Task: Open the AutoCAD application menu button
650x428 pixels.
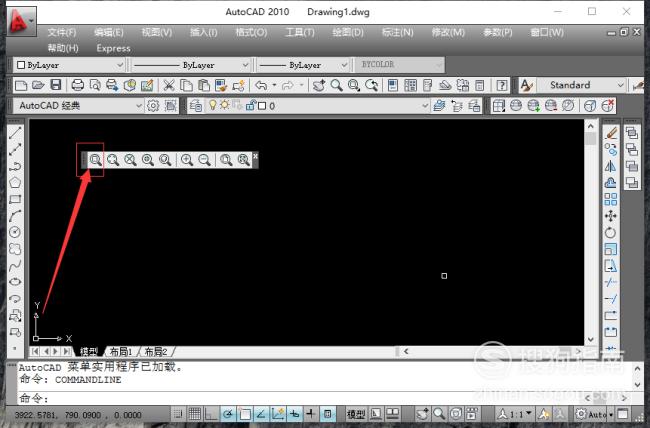Action: (x=21, y=20)
